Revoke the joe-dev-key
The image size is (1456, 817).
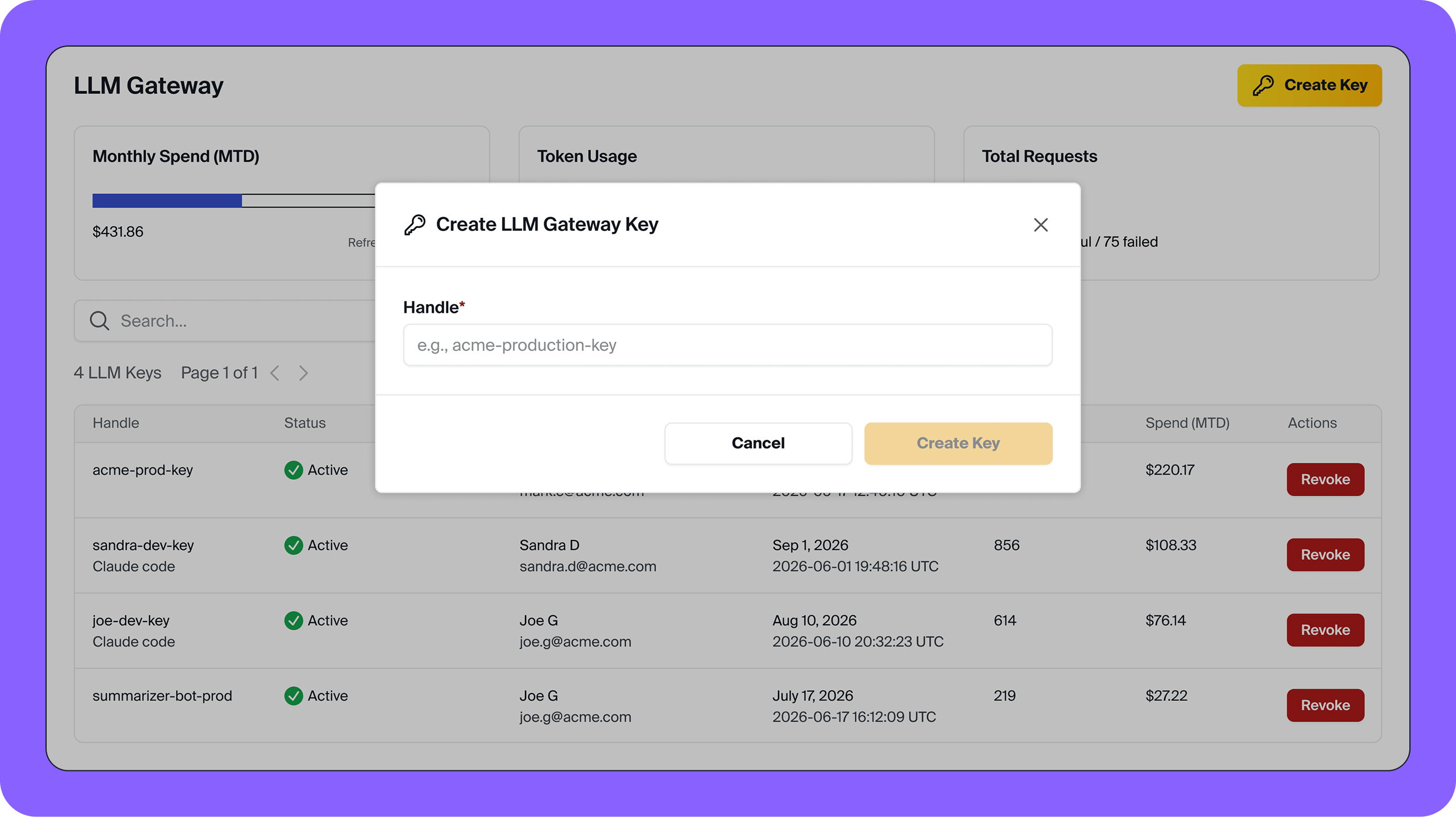(1325, 630)
